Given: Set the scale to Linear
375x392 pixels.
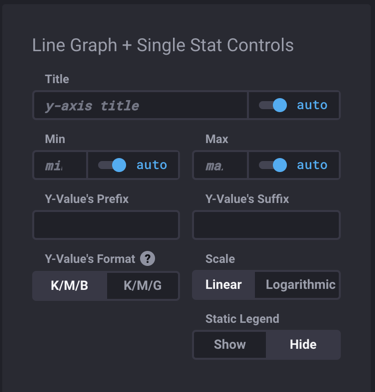Looking at the screenshot, I should tap(224, 285).
